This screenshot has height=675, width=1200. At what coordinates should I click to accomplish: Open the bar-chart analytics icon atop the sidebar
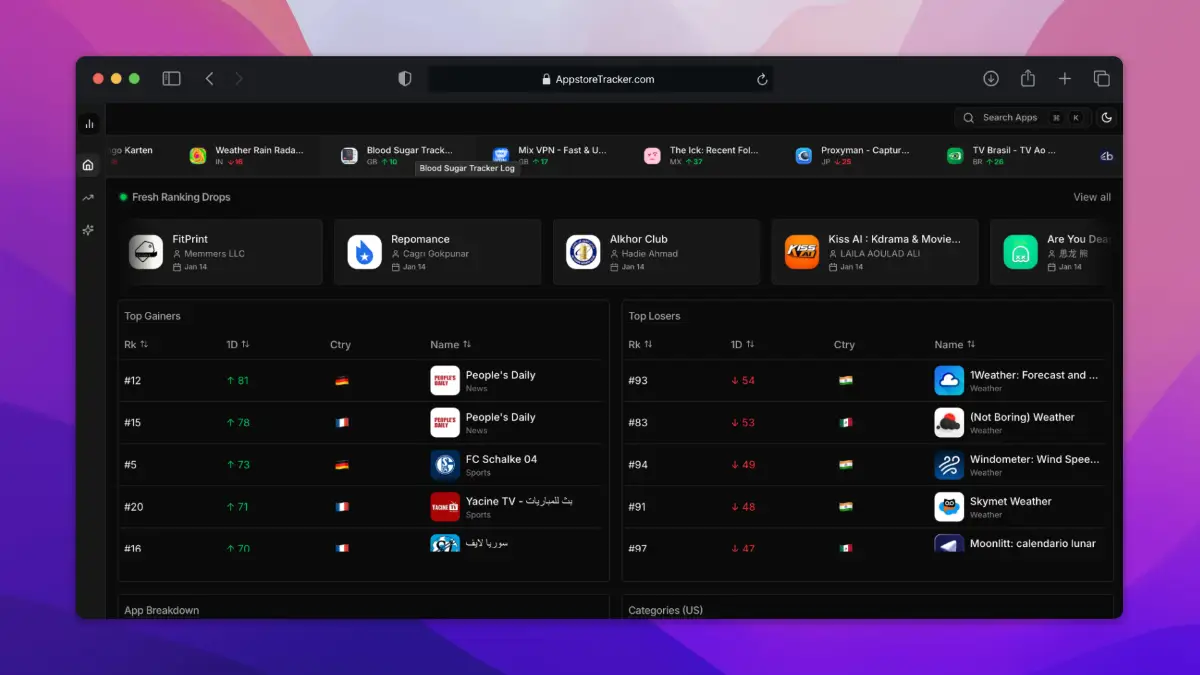pos(88,122)
